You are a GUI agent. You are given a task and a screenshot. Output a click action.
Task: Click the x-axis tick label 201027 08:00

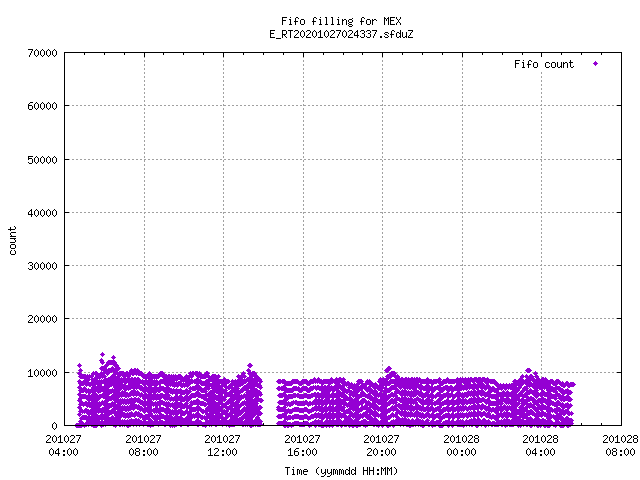point(143,445)
